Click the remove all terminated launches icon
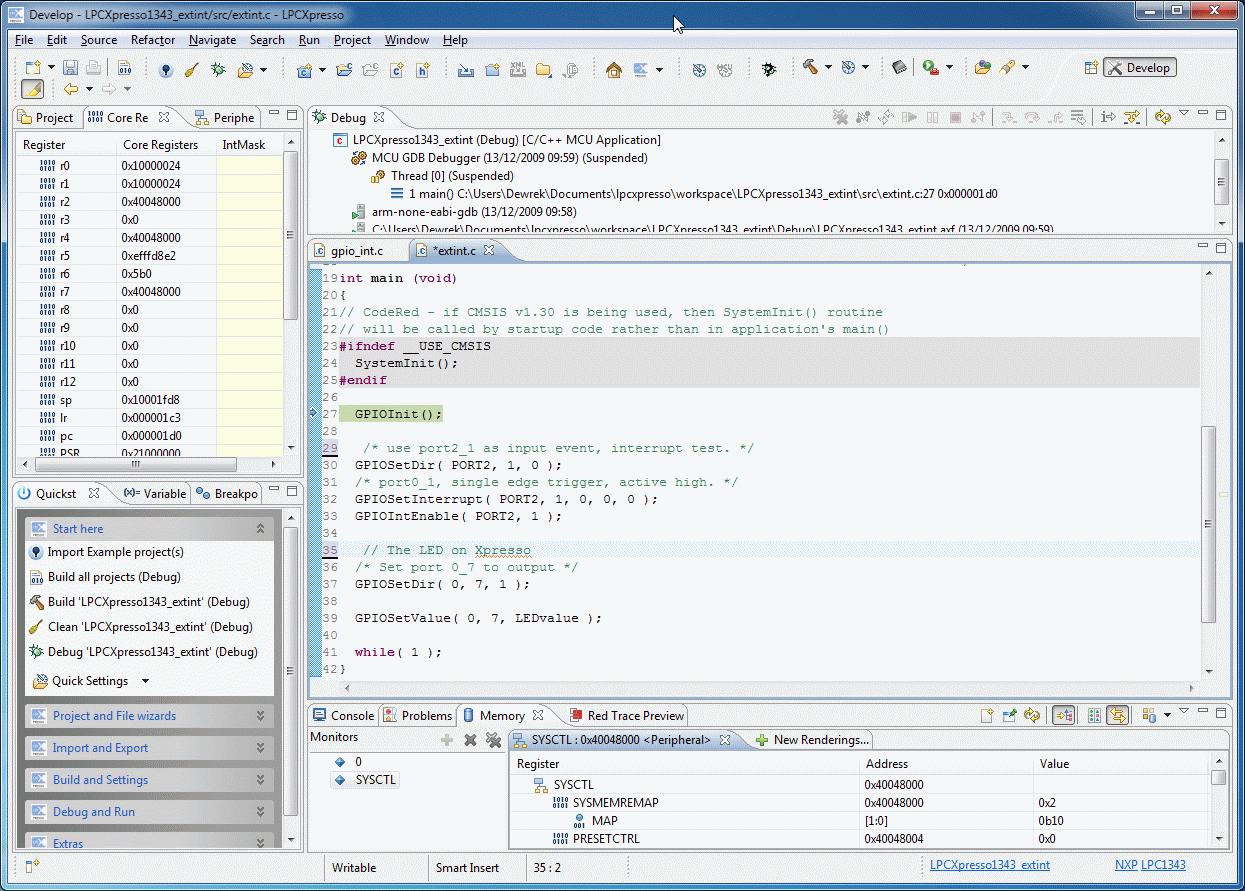Viewport: 1245px width, 891px height. (841, 117)
